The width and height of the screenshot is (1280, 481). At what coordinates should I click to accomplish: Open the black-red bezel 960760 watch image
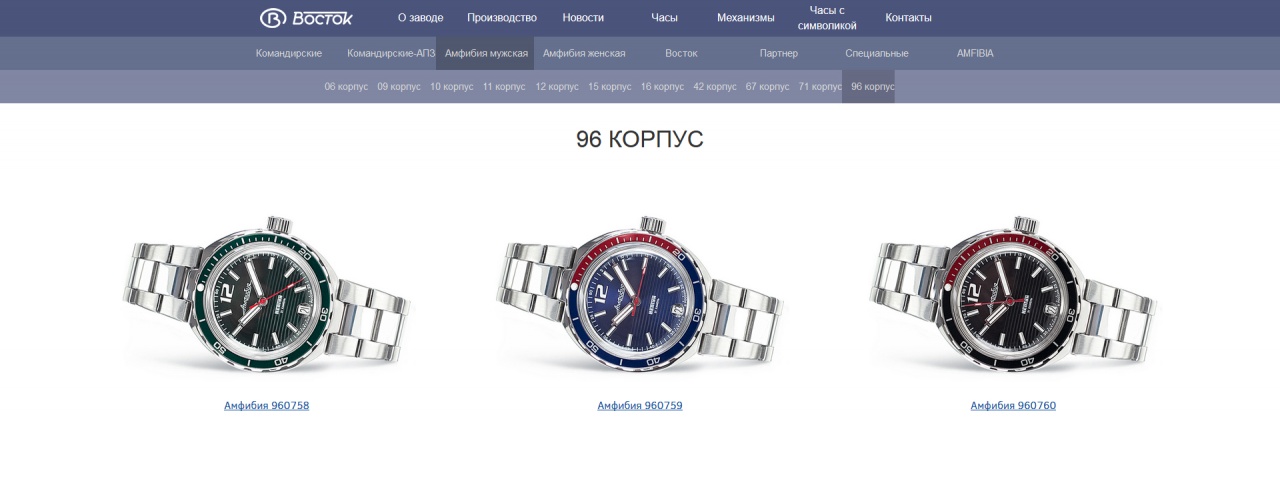tap(1013, 293)
